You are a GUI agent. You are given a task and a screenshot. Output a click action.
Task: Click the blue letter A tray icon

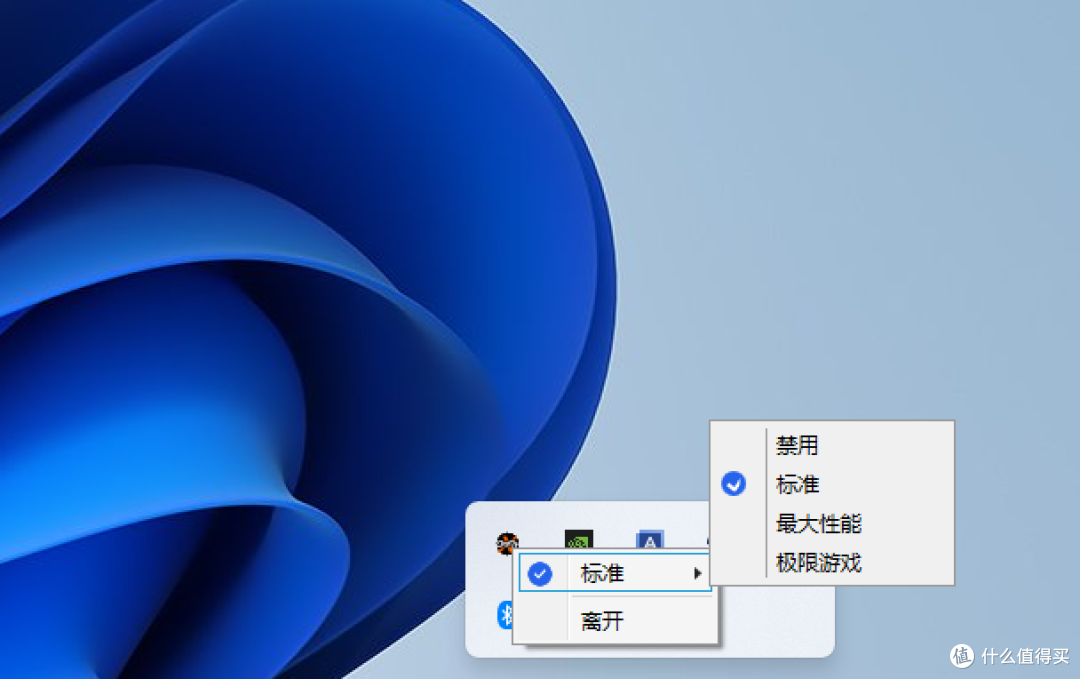click(x=650, y=539)
